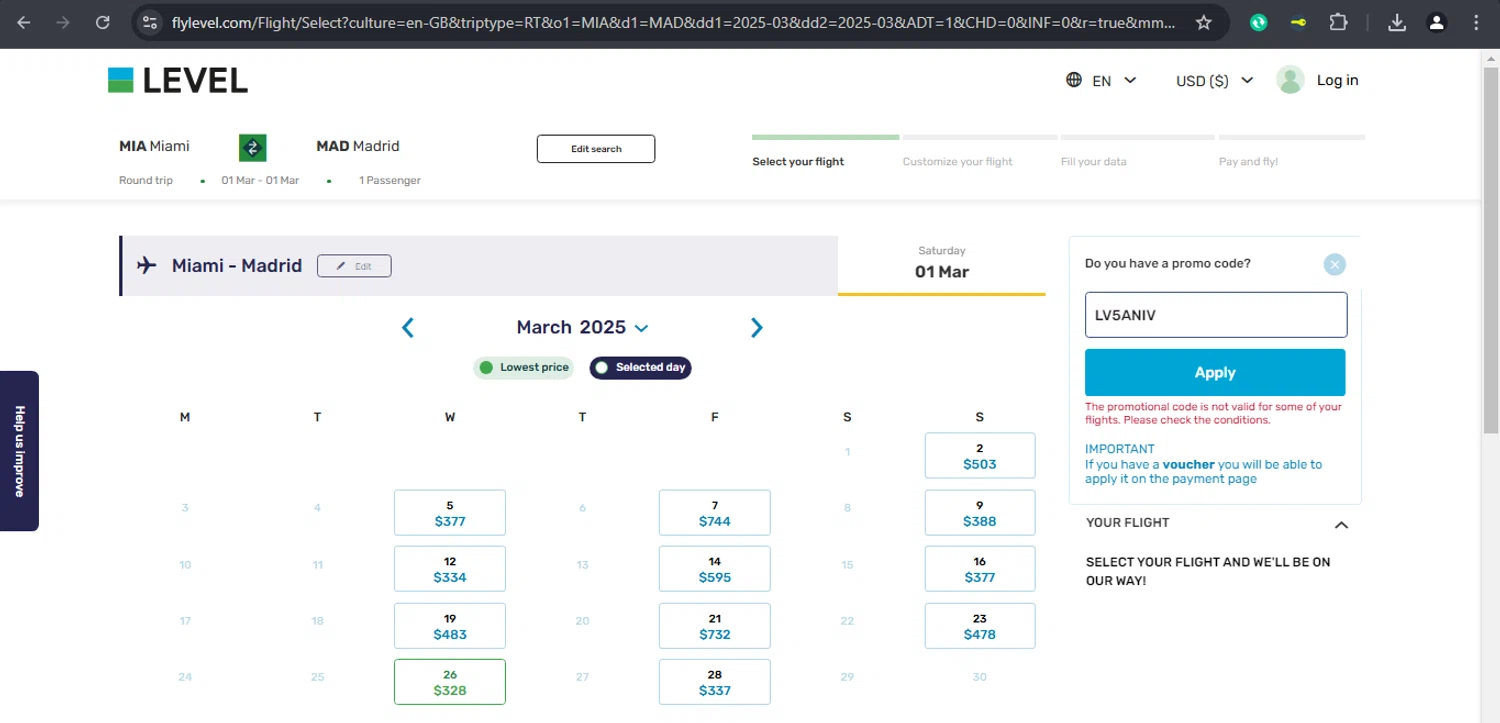Image resolution: width=1500 pixels, height=723 pixels.
Task: Click the 01 Mar - 01 Mar dates text
Action: [260, 180]
